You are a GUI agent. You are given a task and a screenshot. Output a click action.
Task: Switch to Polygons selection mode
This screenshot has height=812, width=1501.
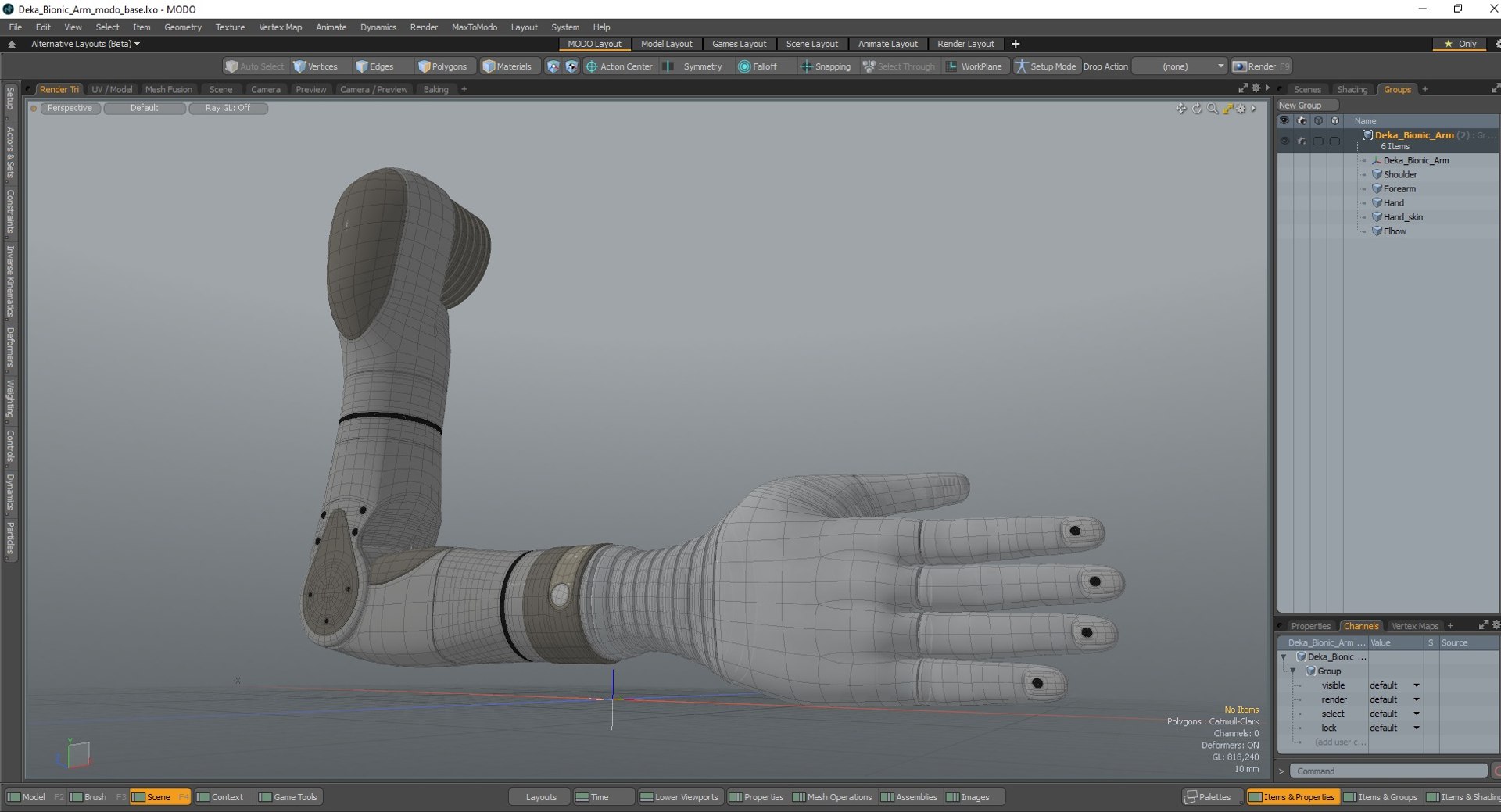[x=442, y=66]
